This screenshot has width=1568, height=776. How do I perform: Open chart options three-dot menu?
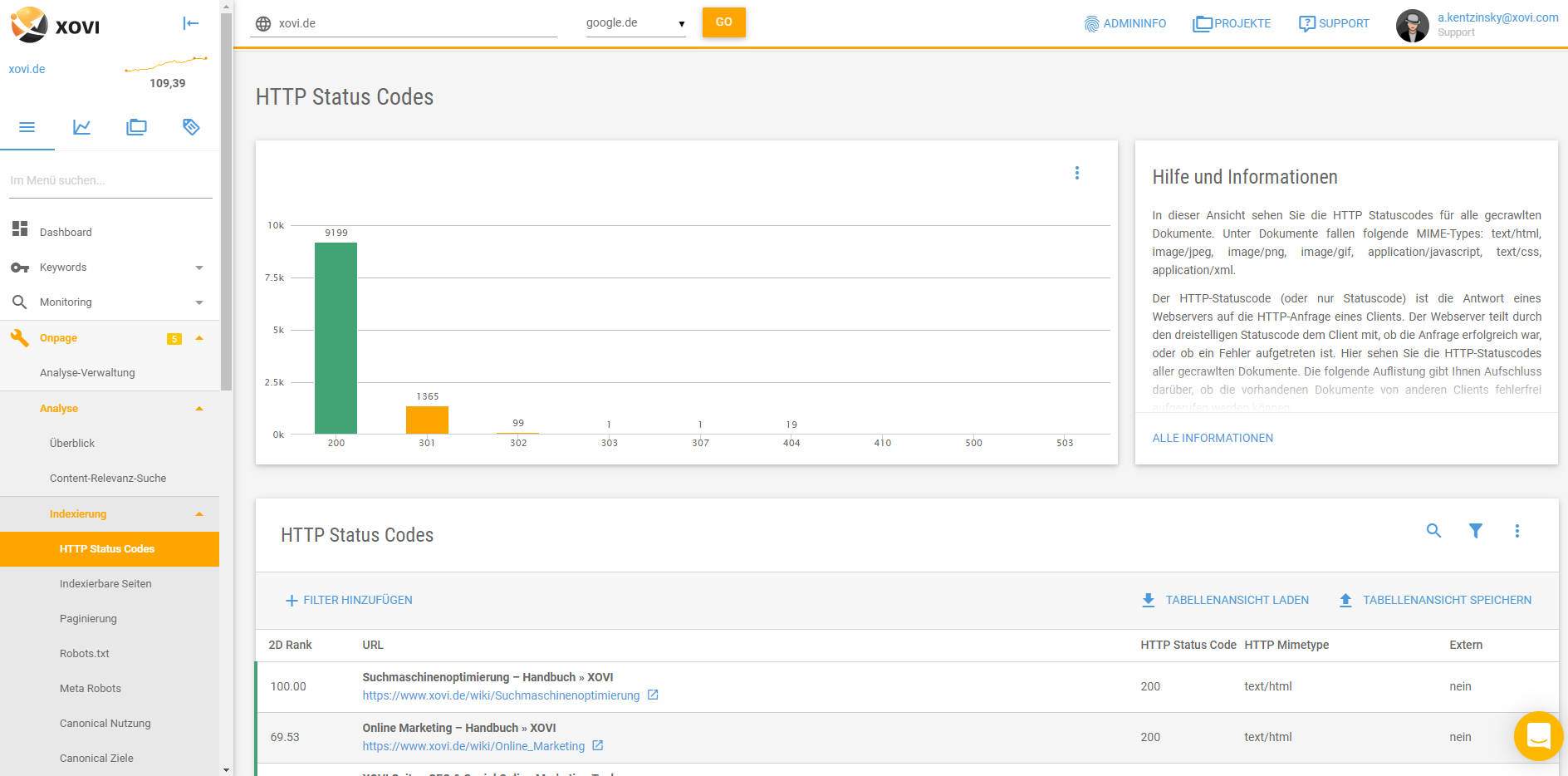coord(1077,173)
